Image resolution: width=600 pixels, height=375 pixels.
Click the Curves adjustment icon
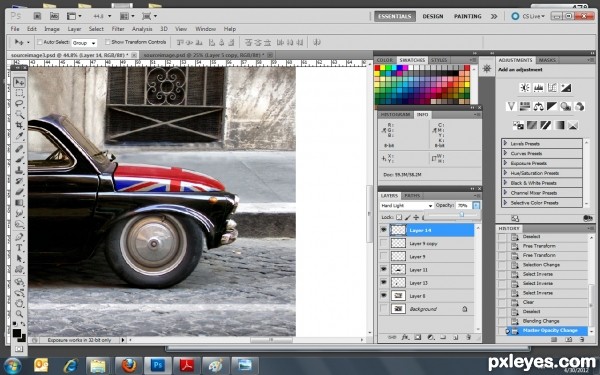[x=552, y=88]
